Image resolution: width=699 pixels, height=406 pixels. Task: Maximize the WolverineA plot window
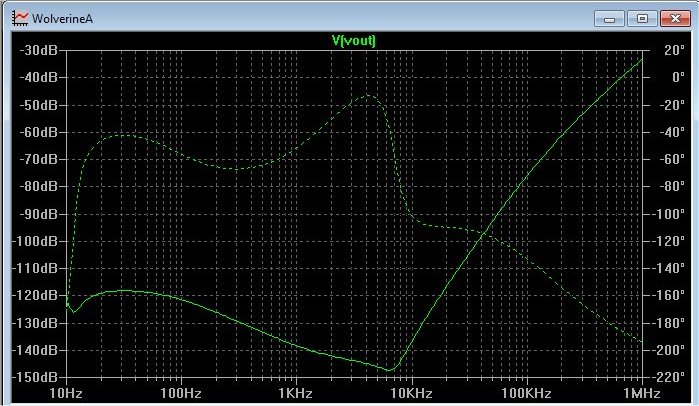[642, 19]
